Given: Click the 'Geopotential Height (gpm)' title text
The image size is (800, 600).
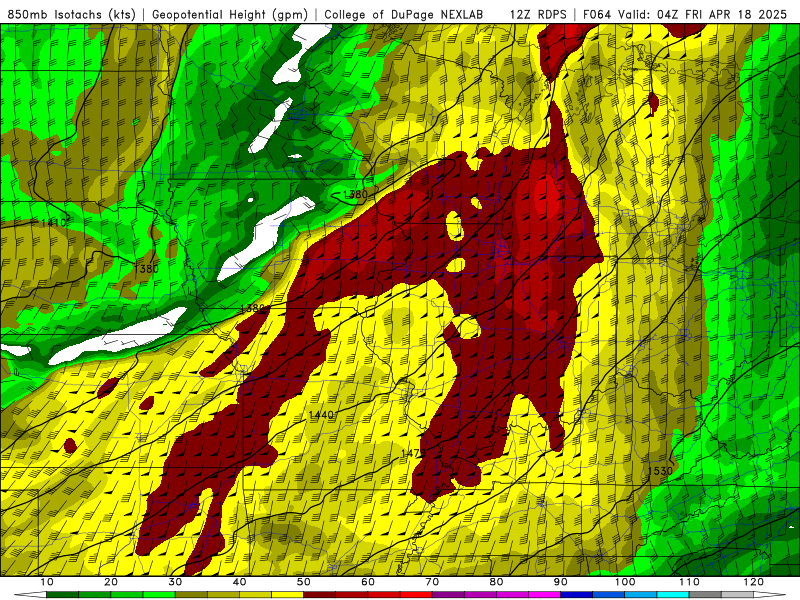Looking at the screenshot, I should click(230, 14).
